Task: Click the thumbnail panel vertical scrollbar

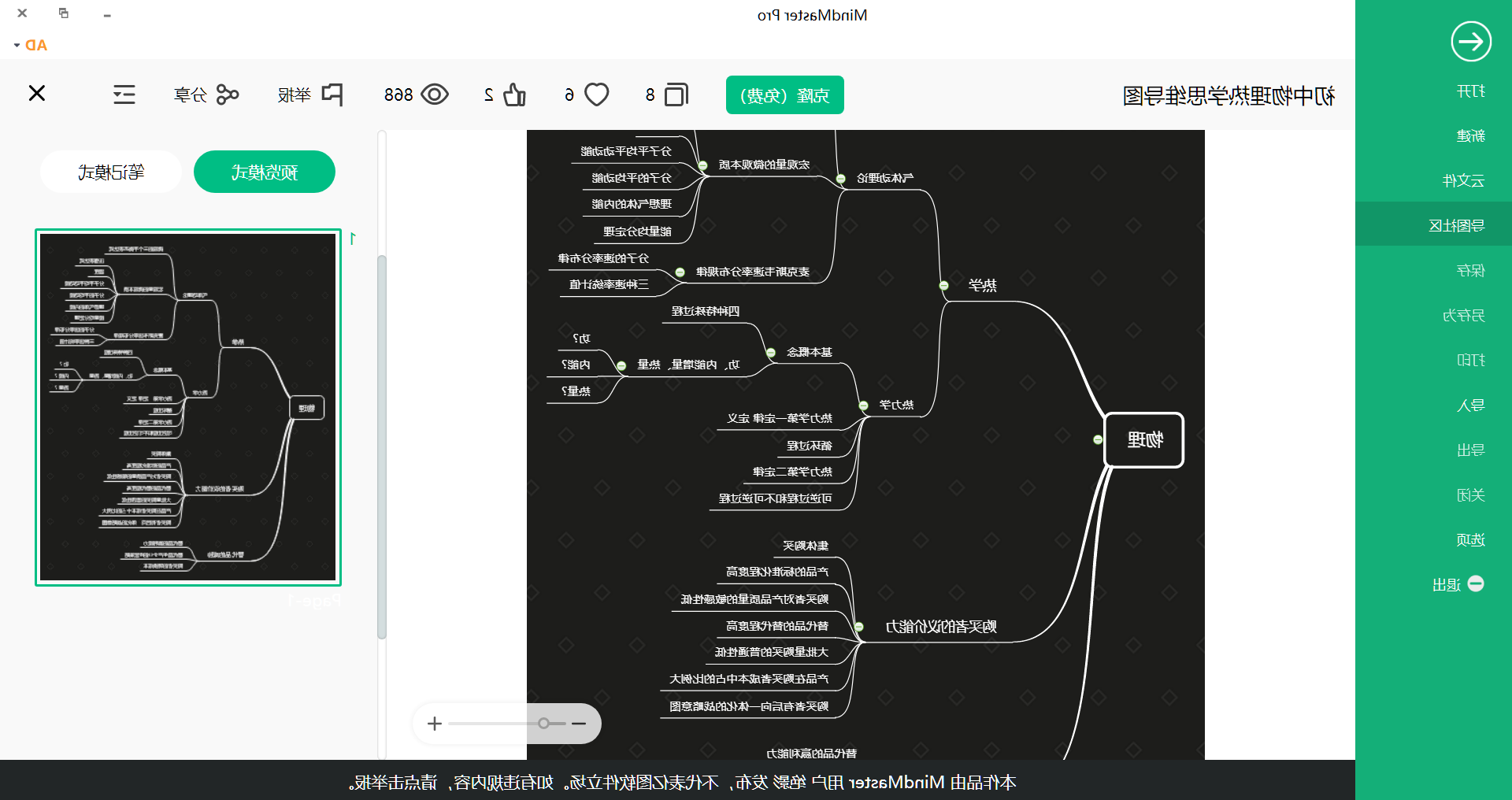Action: click(382, 446)
